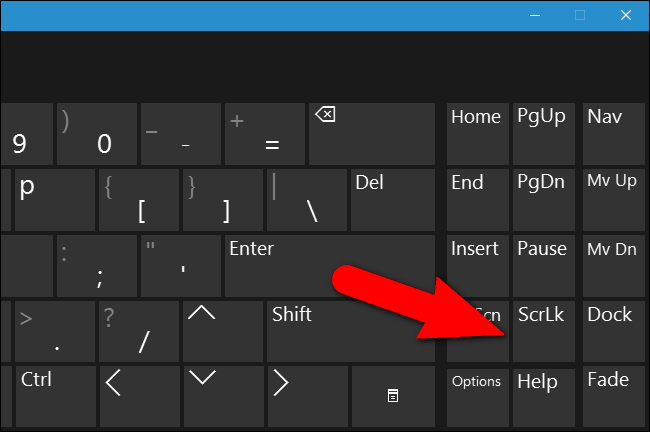Click the Del key
Viewport: 650px width, 432px height.
tap(393, 200)
